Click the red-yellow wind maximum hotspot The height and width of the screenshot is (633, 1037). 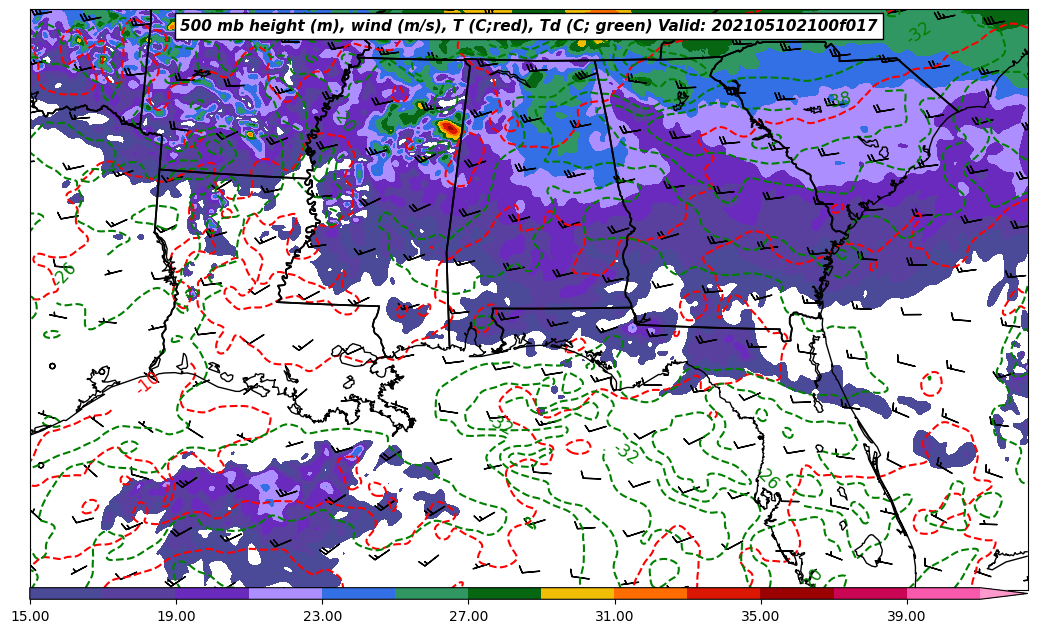click(449, 128)
